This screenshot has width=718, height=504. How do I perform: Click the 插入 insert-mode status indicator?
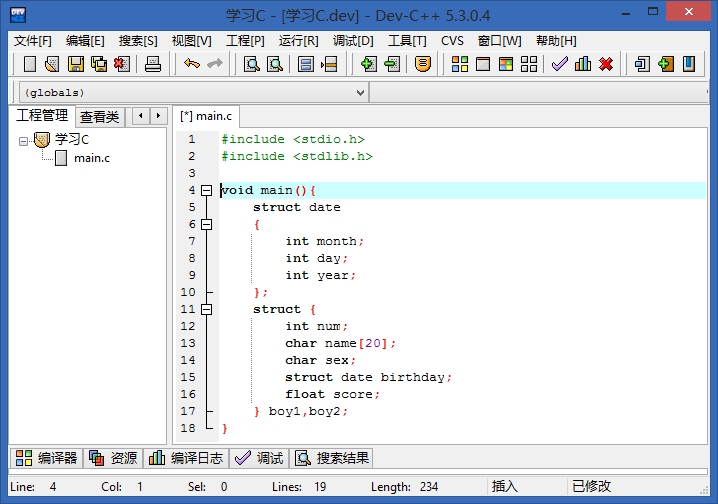[505, 486]
